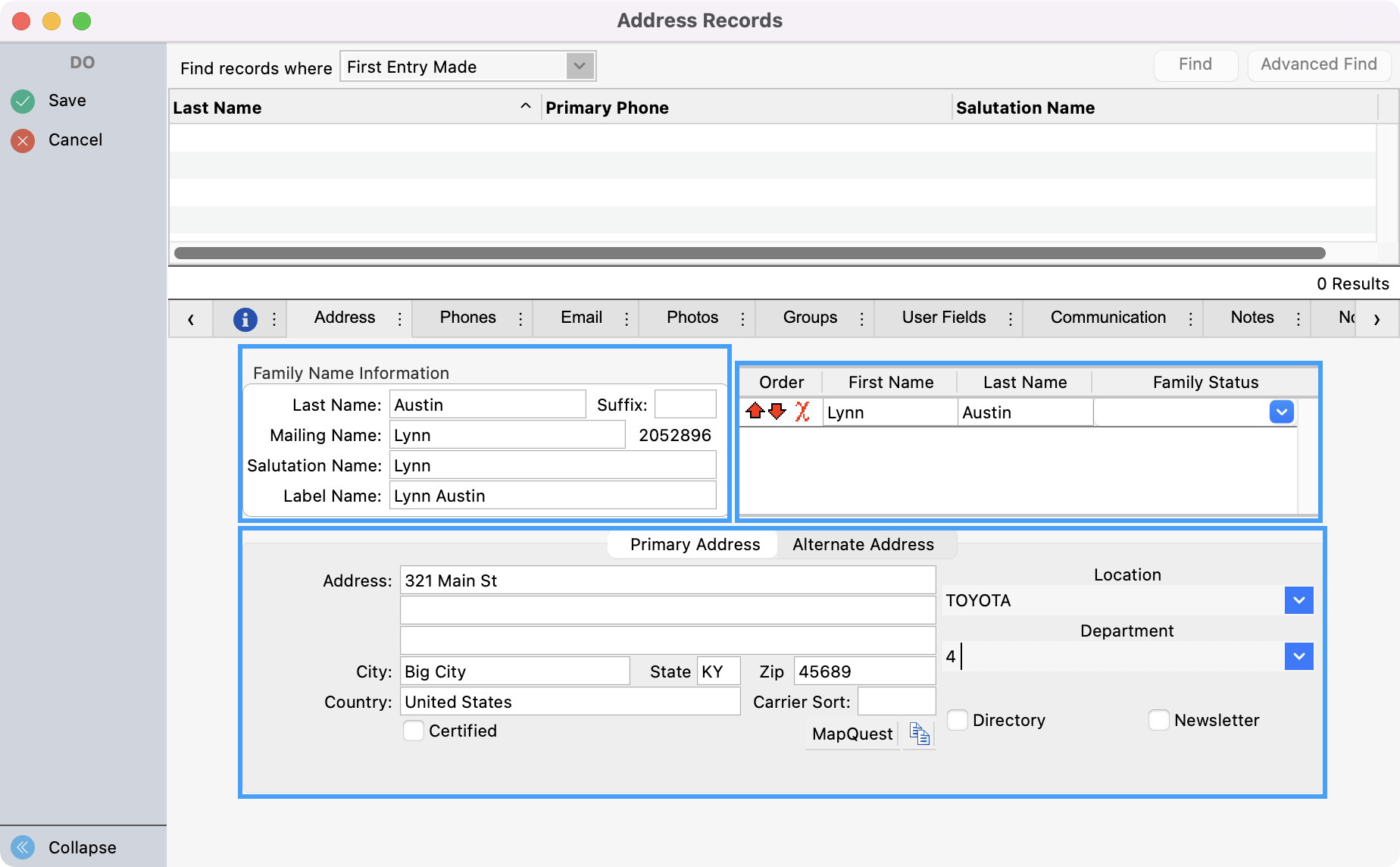Image resolution: width=1400 pixels, height=867 pixels.
Task: Move Lynn down with red down arrow
Action: (777, 412)
